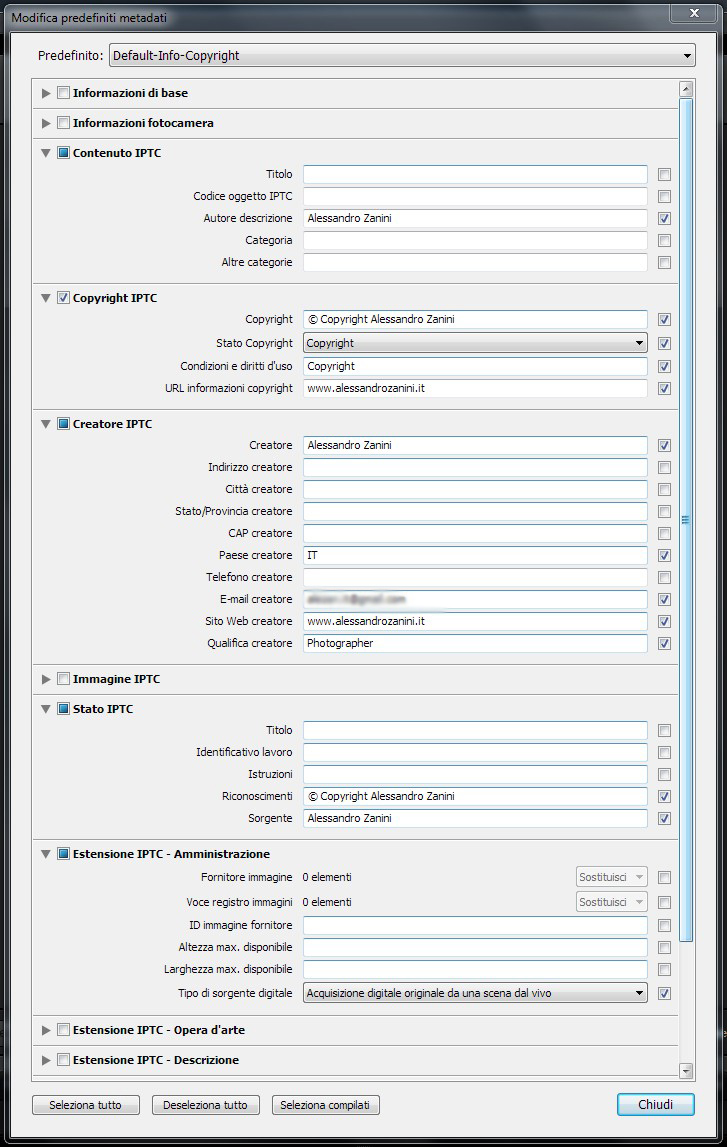This screenshot has height=1147, width=727.
Task: Expand the Informazioni di base section
Action: (x=46, y=93)
